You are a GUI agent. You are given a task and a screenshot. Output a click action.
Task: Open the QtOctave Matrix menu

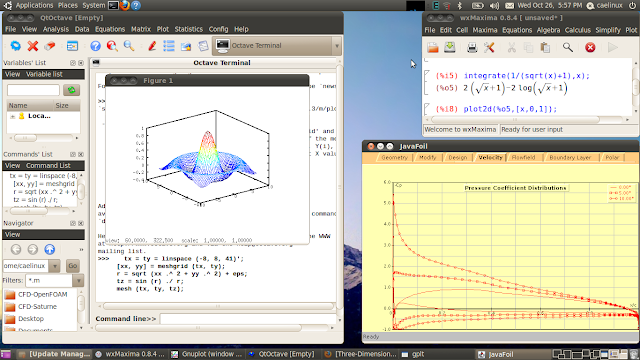click(x=141, y=29)
